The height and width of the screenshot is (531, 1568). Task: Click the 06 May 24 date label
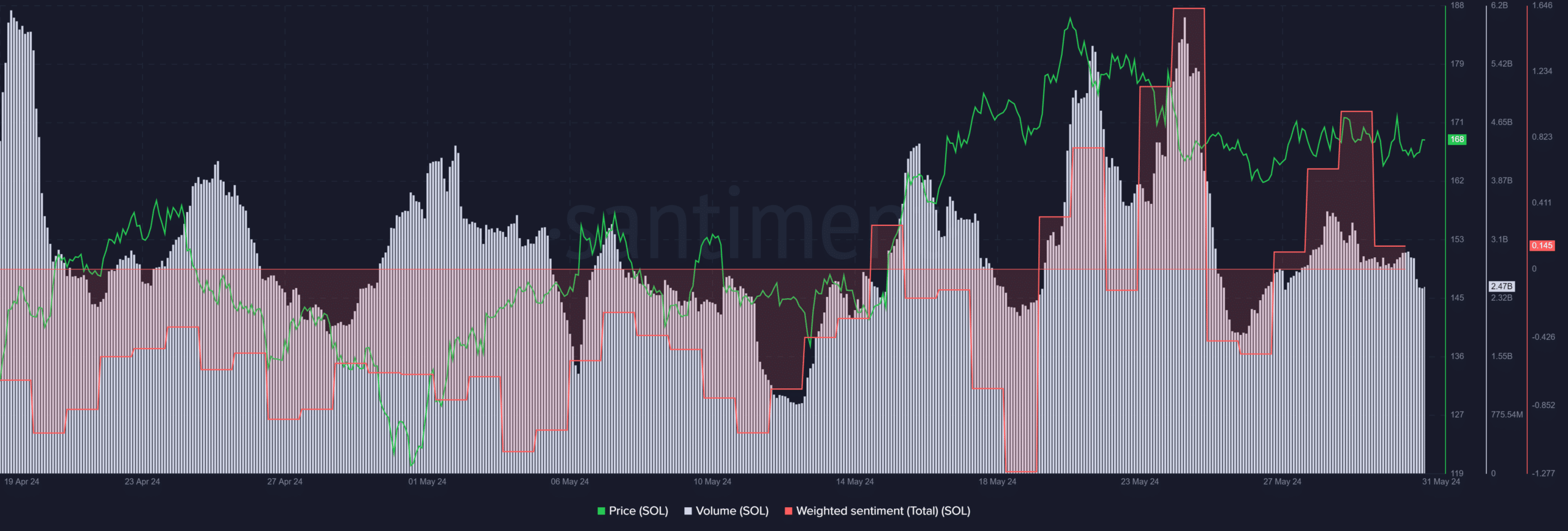(570, 482)
